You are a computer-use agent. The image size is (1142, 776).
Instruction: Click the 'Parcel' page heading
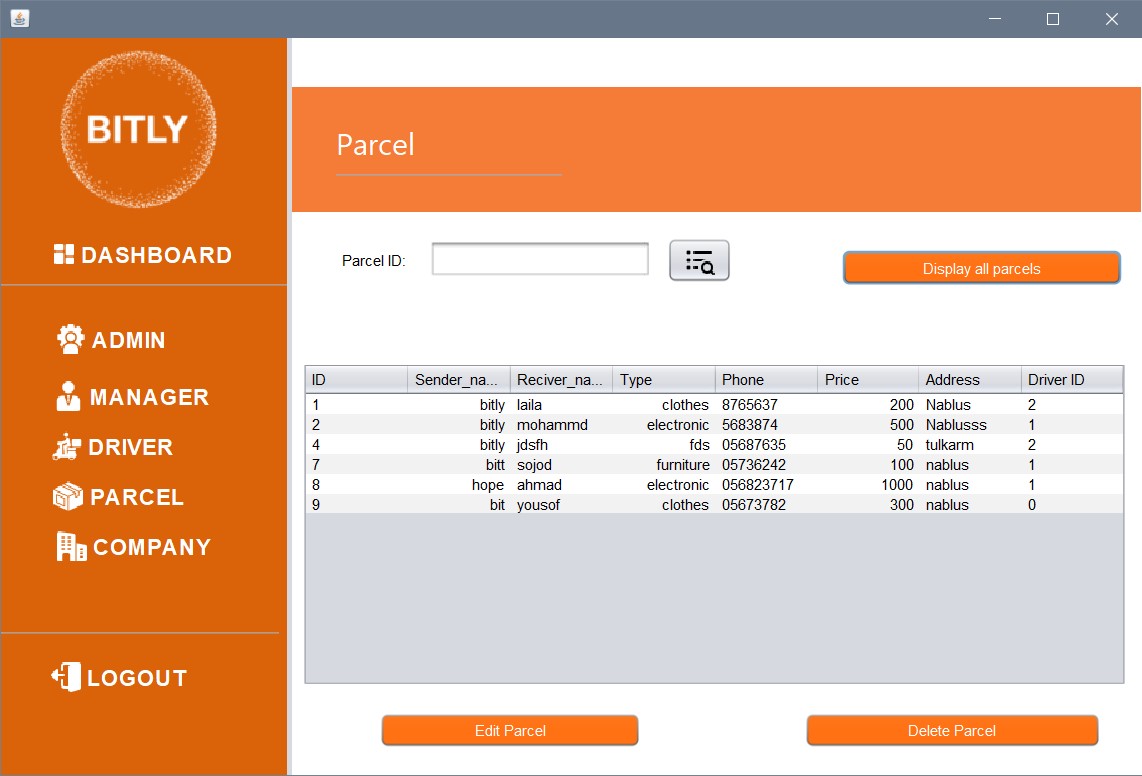pos(375,145)
